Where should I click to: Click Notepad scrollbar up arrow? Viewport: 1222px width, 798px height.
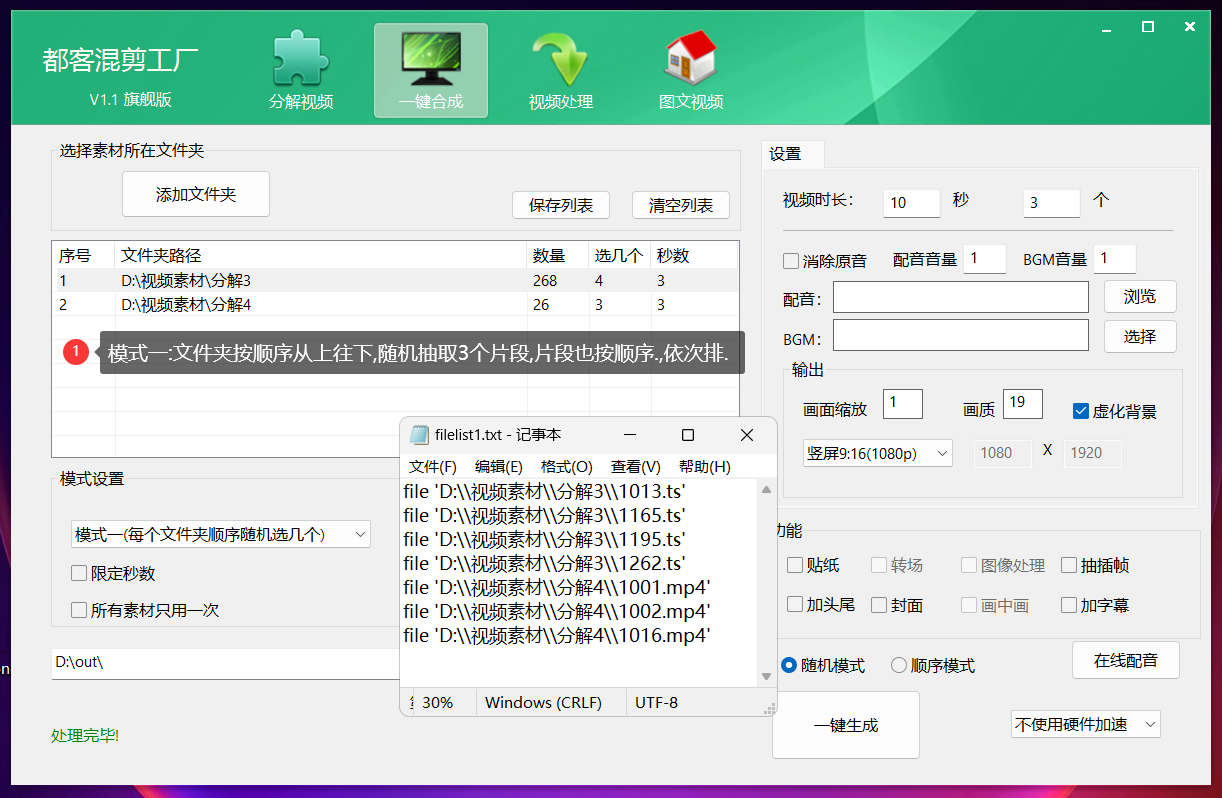tap(767, 488)
